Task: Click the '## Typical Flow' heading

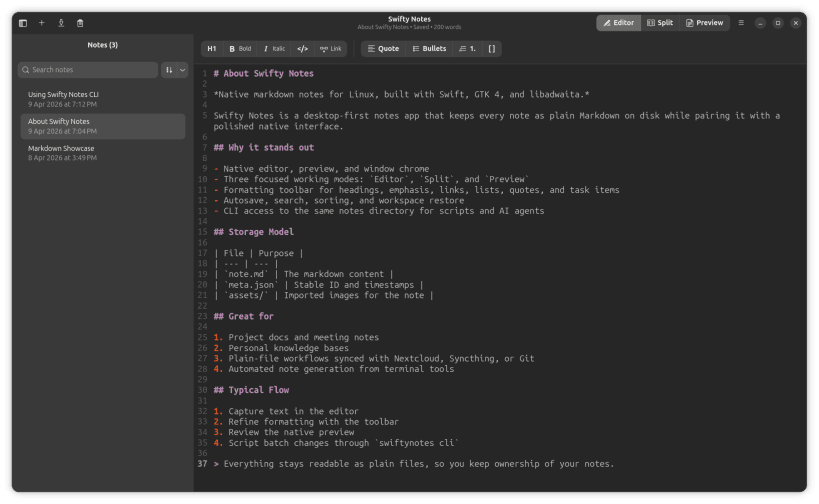Action: point(251,390)
